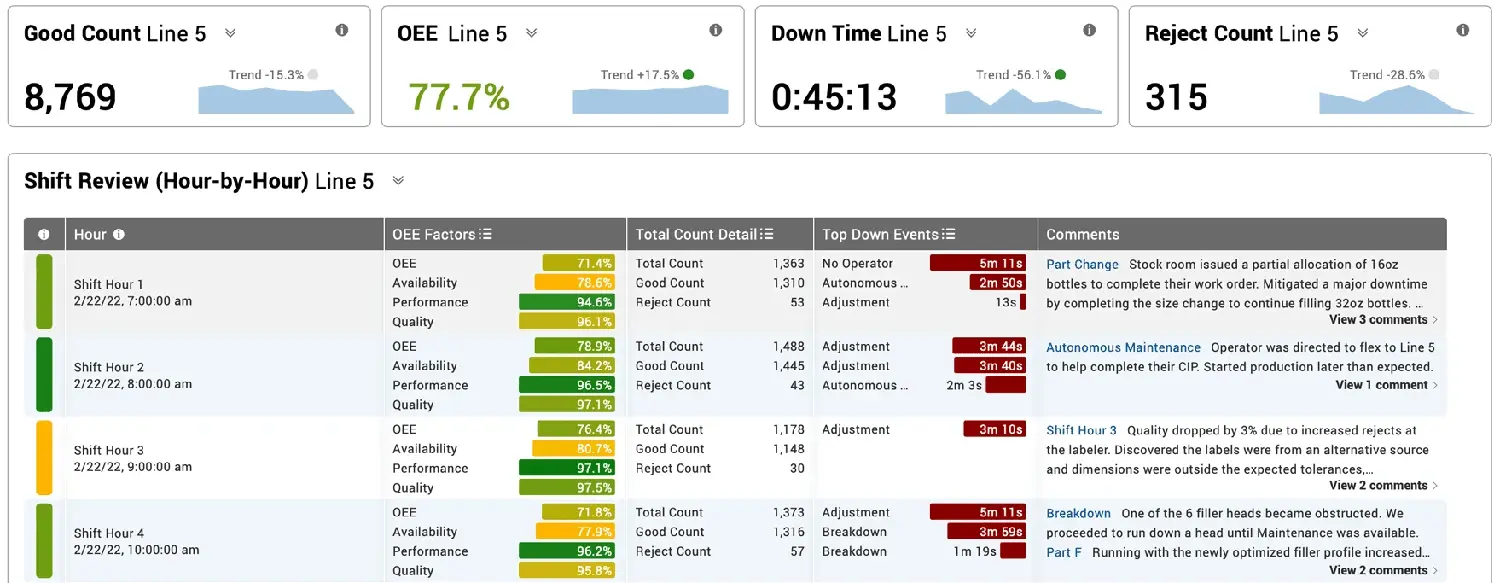
Task: Click the 77.7% OEE value
Action: [x=459, y=97]
